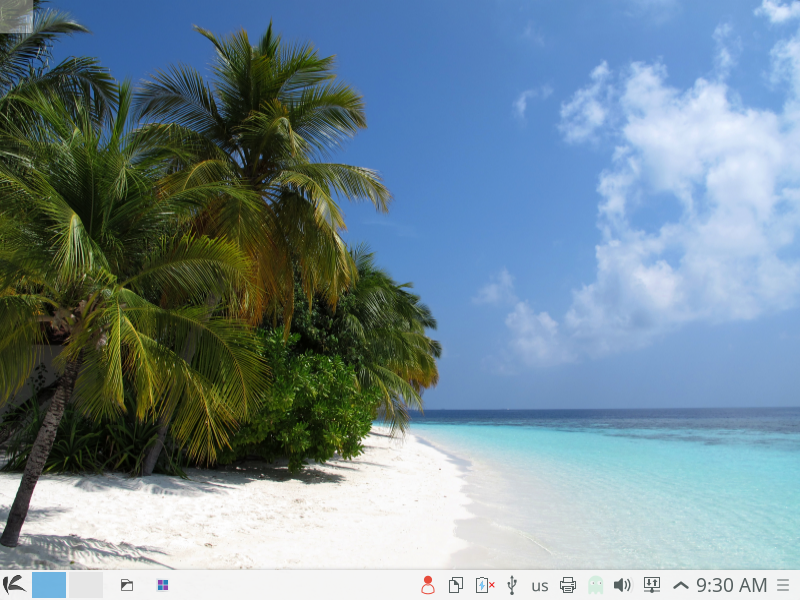This screenshot has height=600, width=800.
Task: Click the translucent square in top-left desktop corner
Action: [16, 15]
